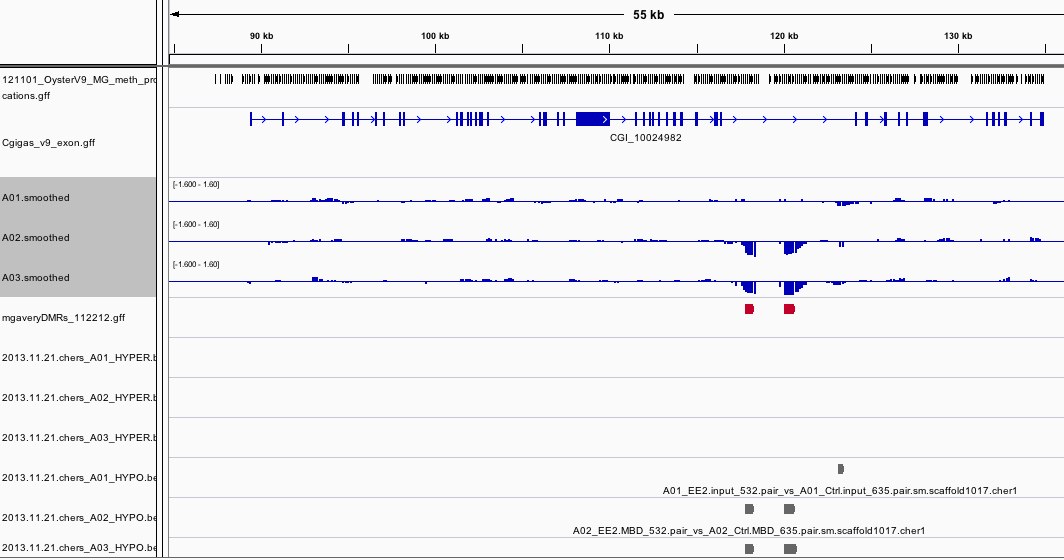The width and height of the screenshot is (1064, 560).
Task: Select the chers_A01_HYPO track name
Action: point(79,478)
